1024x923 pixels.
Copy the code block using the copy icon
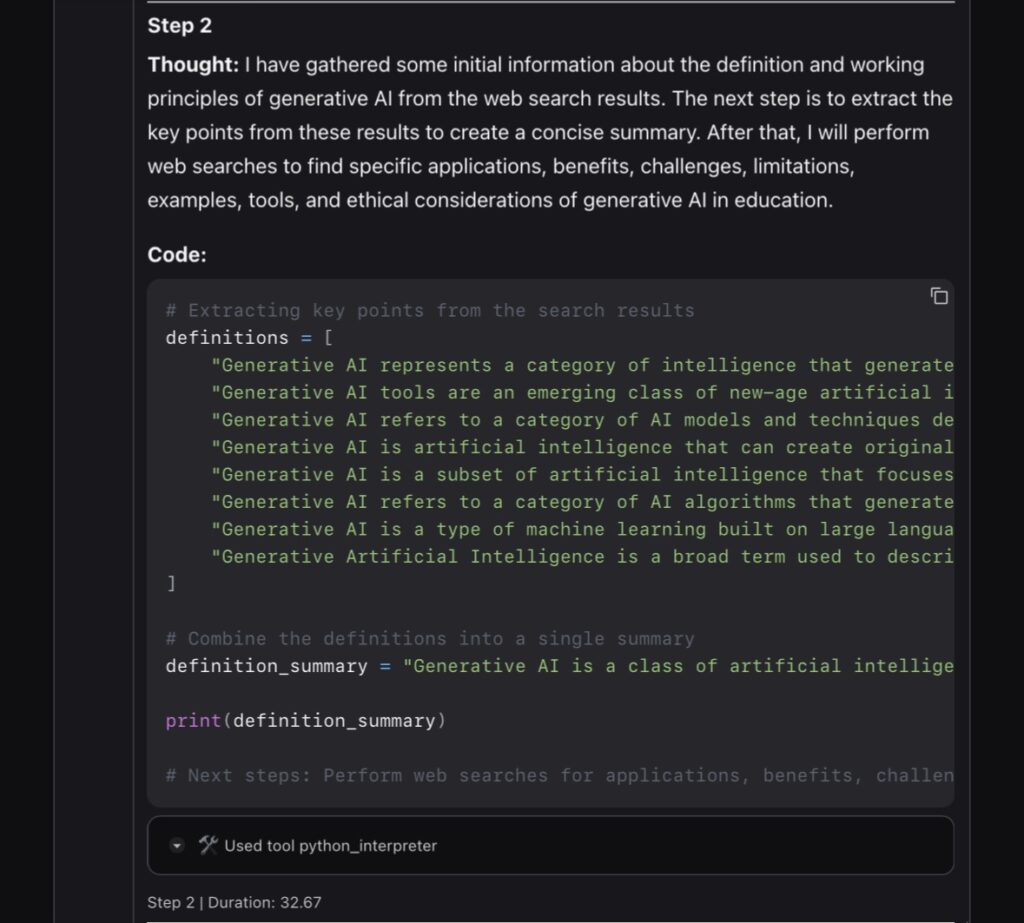pos(938,296)
